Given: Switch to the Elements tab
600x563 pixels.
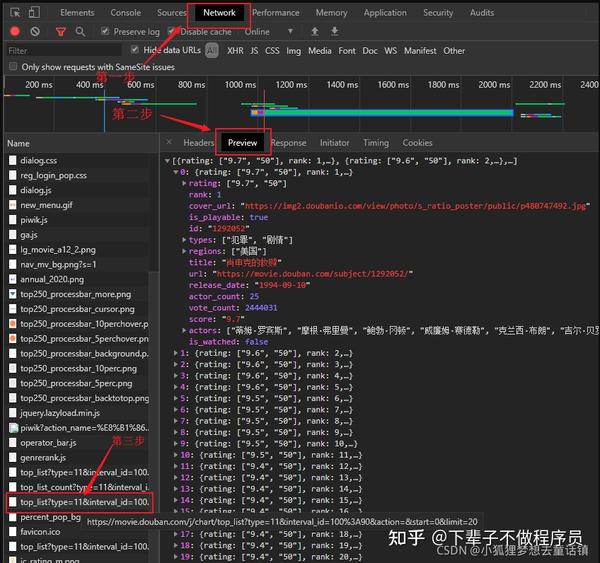Looking at the screenshot, I should point(77,13).
